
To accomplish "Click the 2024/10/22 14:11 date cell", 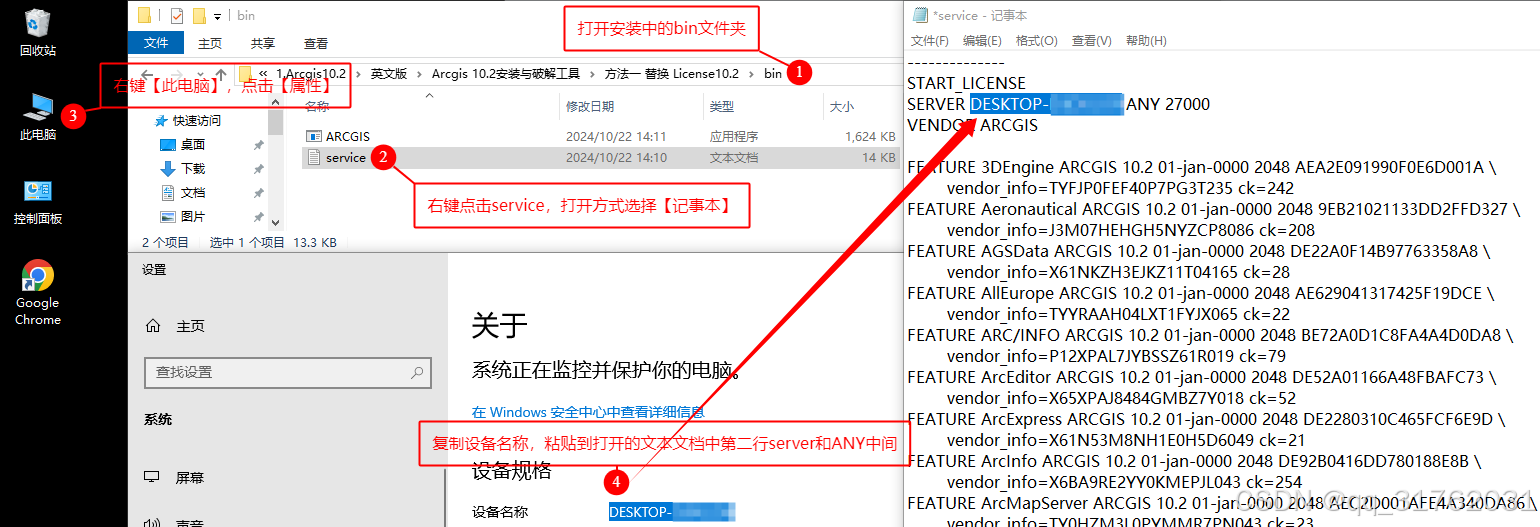I will coord(616,136).
